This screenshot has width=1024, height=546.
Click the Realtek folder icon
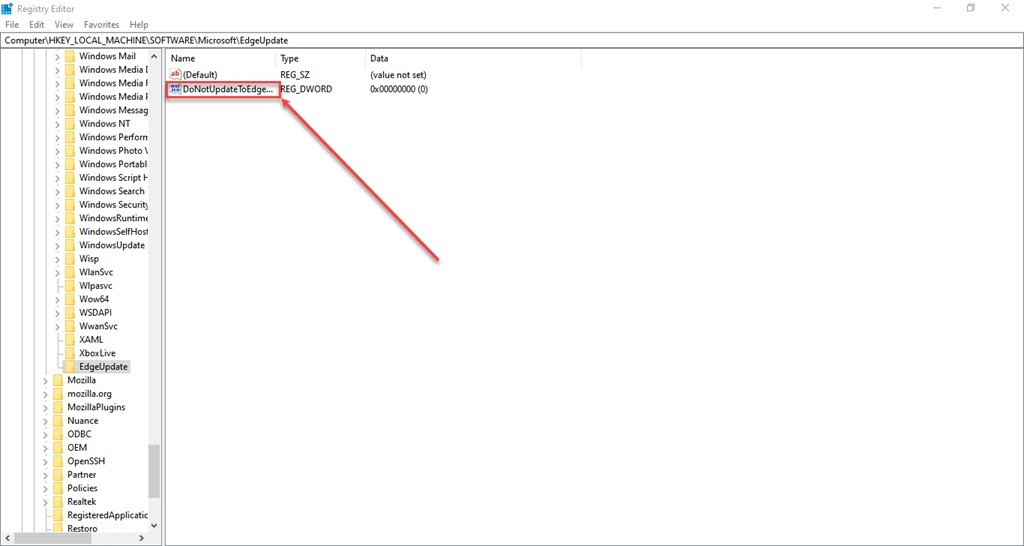pyautogui.click(x=58, y=502)
